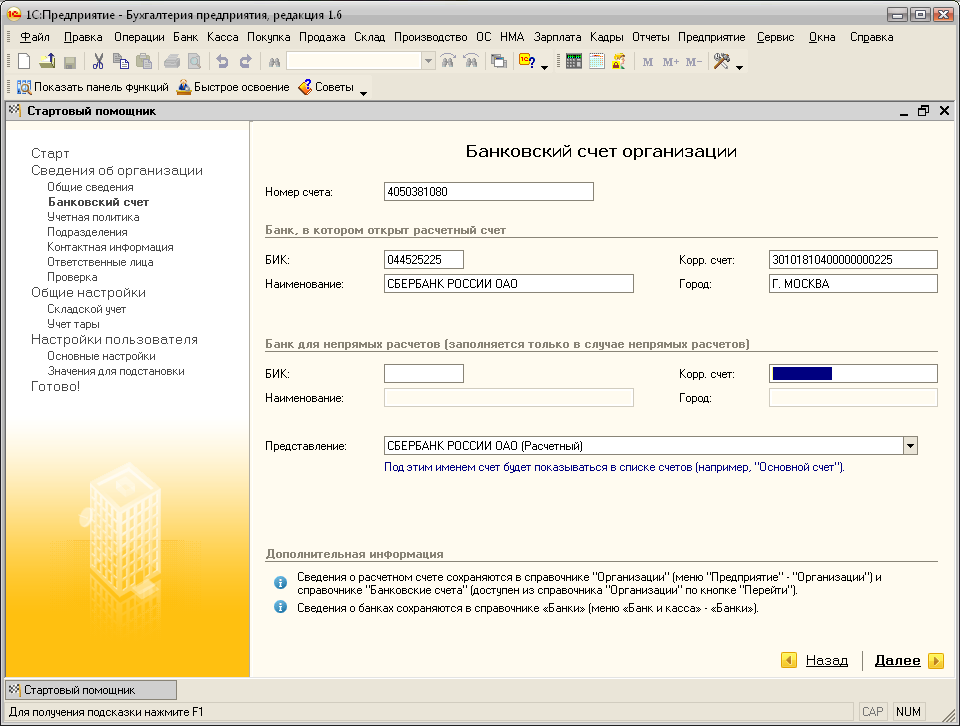The image size is (960, 726).
Task: Expand the toolbar search combo dropdown
Action: tap(429, 61)
